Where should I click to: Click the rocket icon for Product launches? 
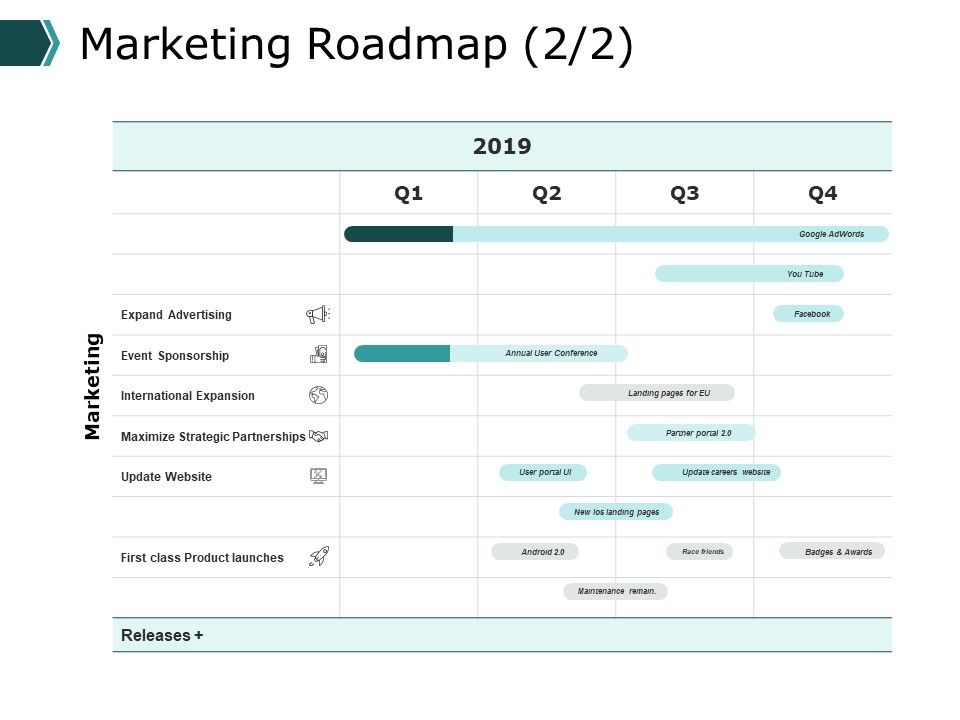(x=318, y=557)
